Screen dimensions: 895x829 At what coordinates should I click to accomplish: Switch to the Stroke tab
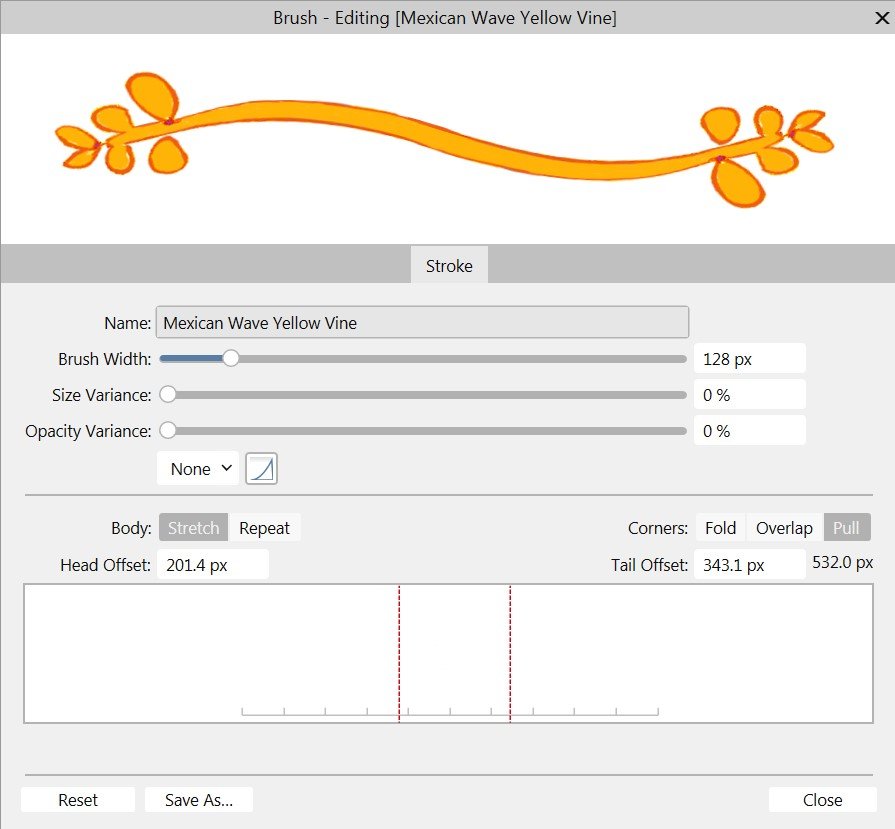[449, 265]
